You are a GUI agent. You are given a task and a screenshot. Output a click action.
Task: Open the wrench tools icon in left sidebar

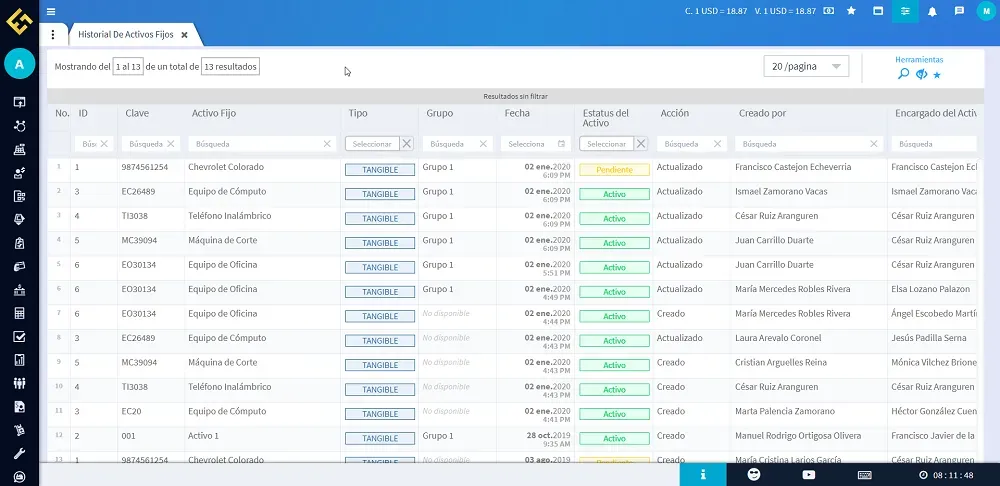pyautogui.click(x=19, y=453)
